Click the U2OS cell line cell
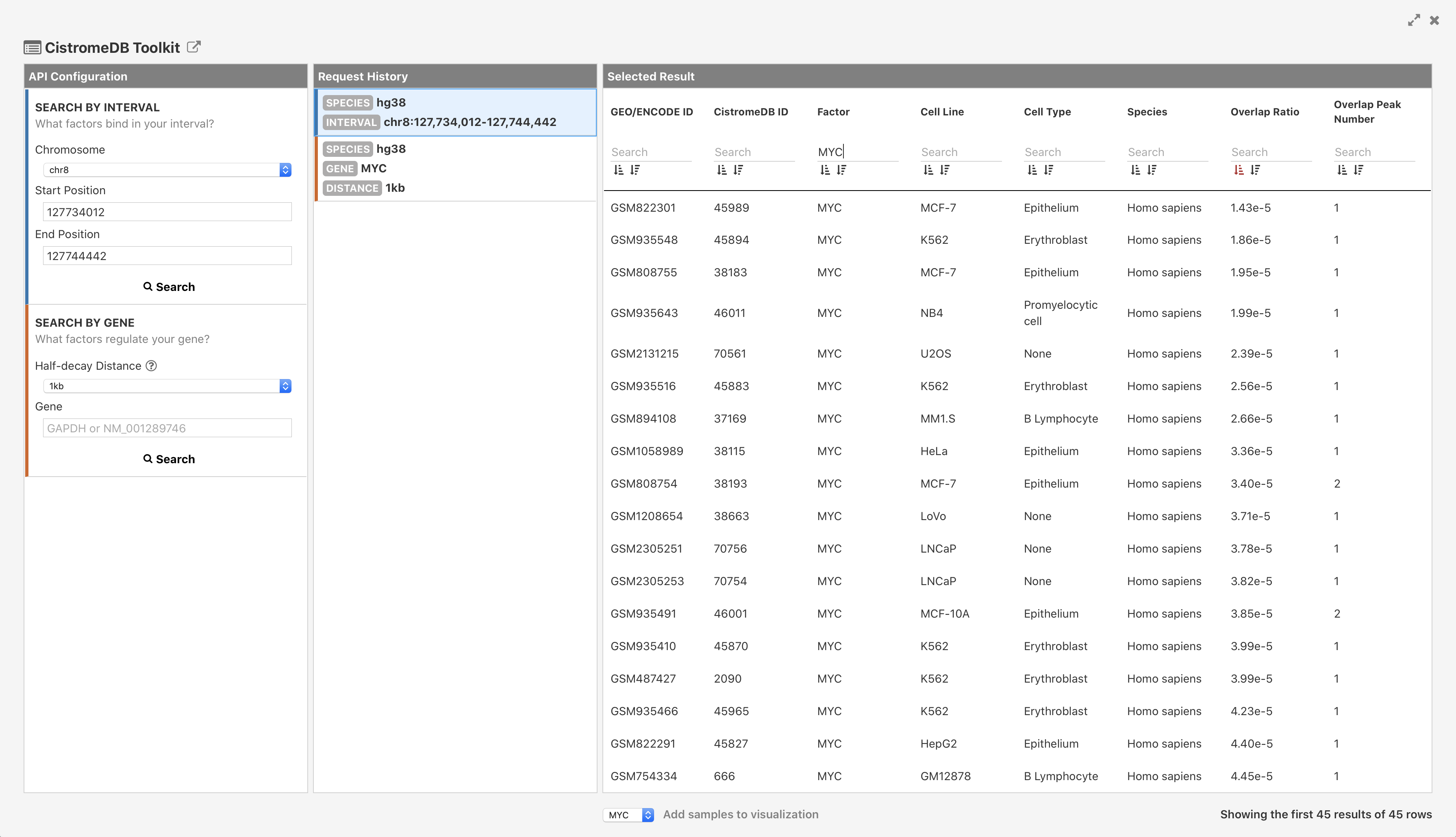Screen dimensions: 1456x837 [x=936, y=354]
